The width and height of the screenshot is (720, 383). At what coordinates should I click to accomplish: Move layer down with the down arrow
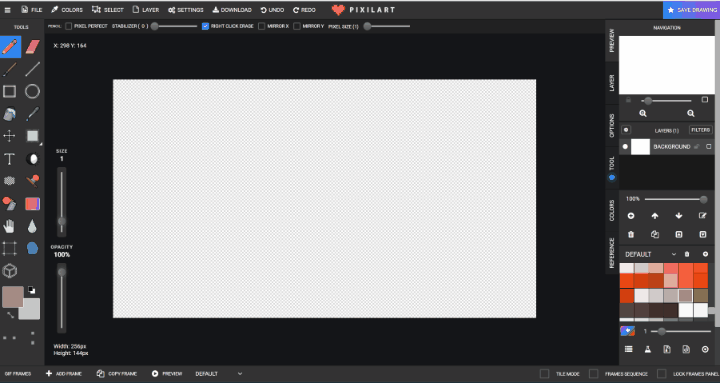click(x=679, y=216)
